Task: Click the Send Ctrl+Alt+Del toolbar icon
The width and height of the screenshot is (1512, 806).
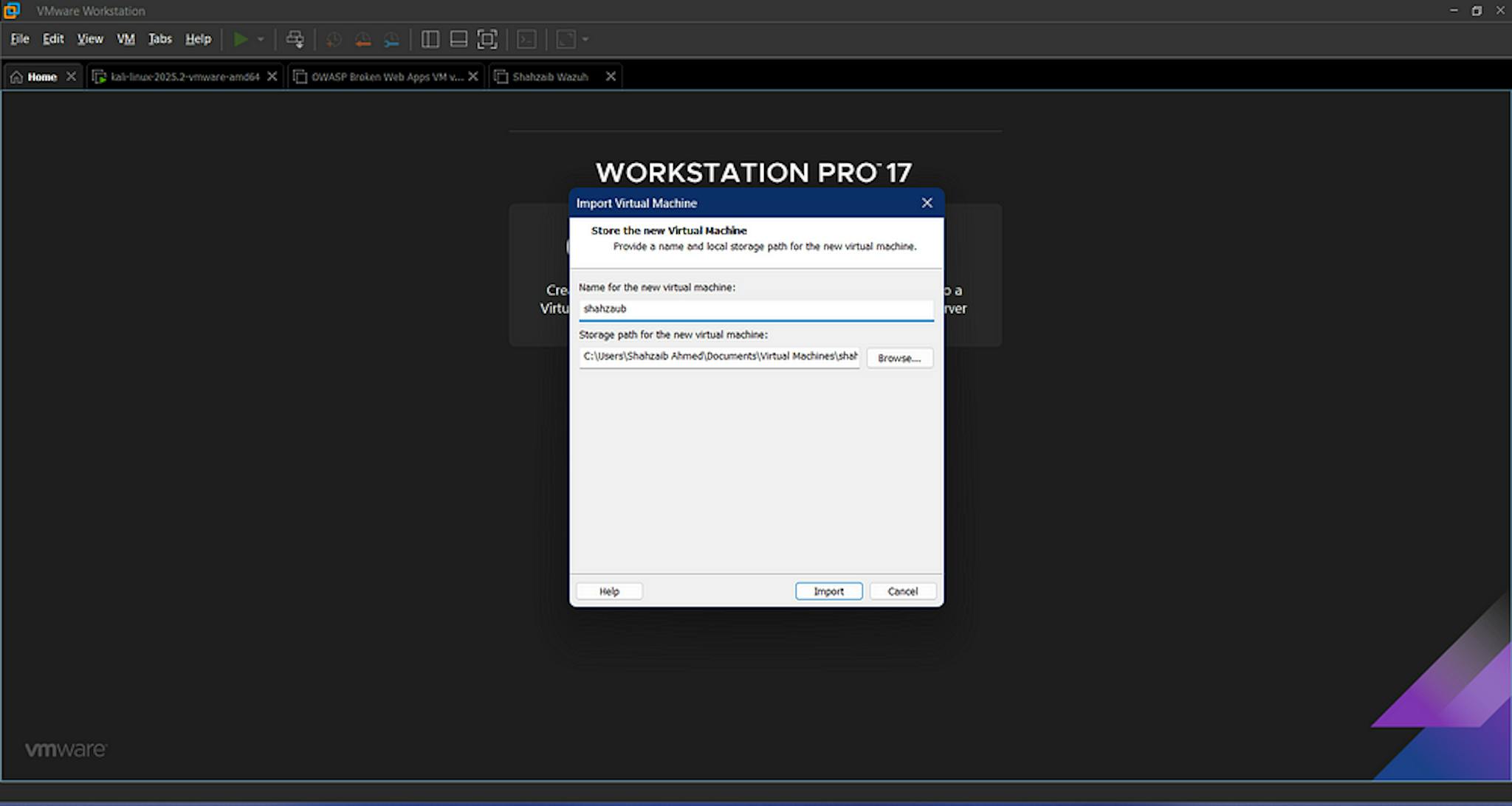Action: [295, 39]
